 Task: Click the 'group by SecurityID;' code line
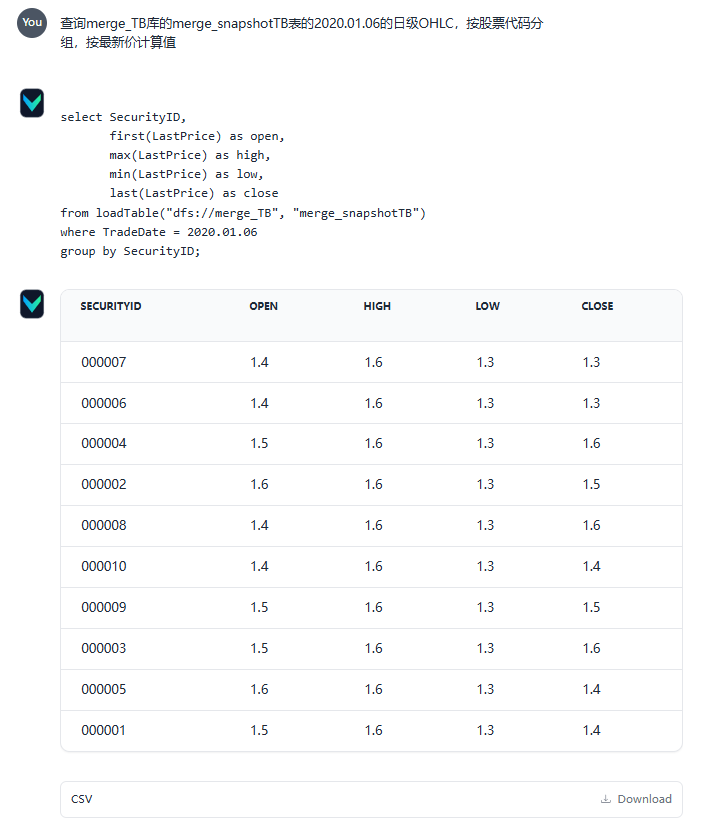pyautogui.click(x=130, y=251)
